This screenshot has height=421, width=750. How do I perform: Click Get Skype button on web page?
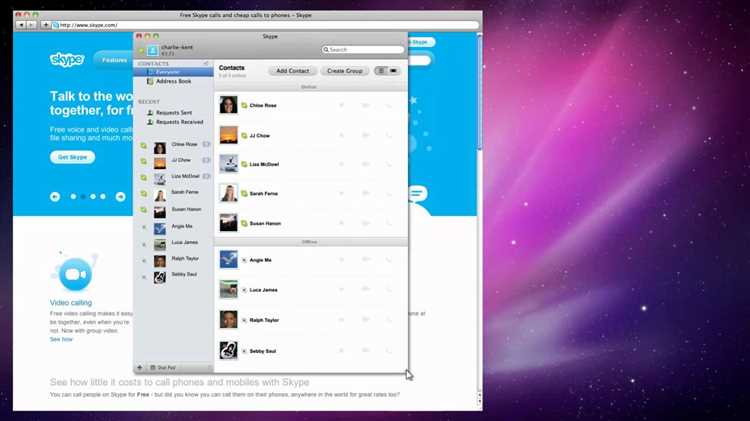(72, 157)
